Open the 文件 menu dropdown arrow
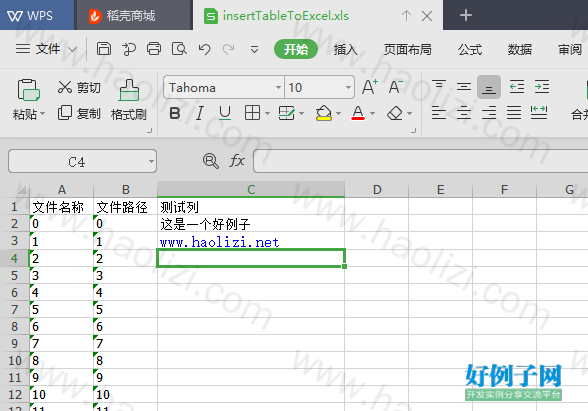This screenshot has height=411, width=588. (x=73, y=49)
